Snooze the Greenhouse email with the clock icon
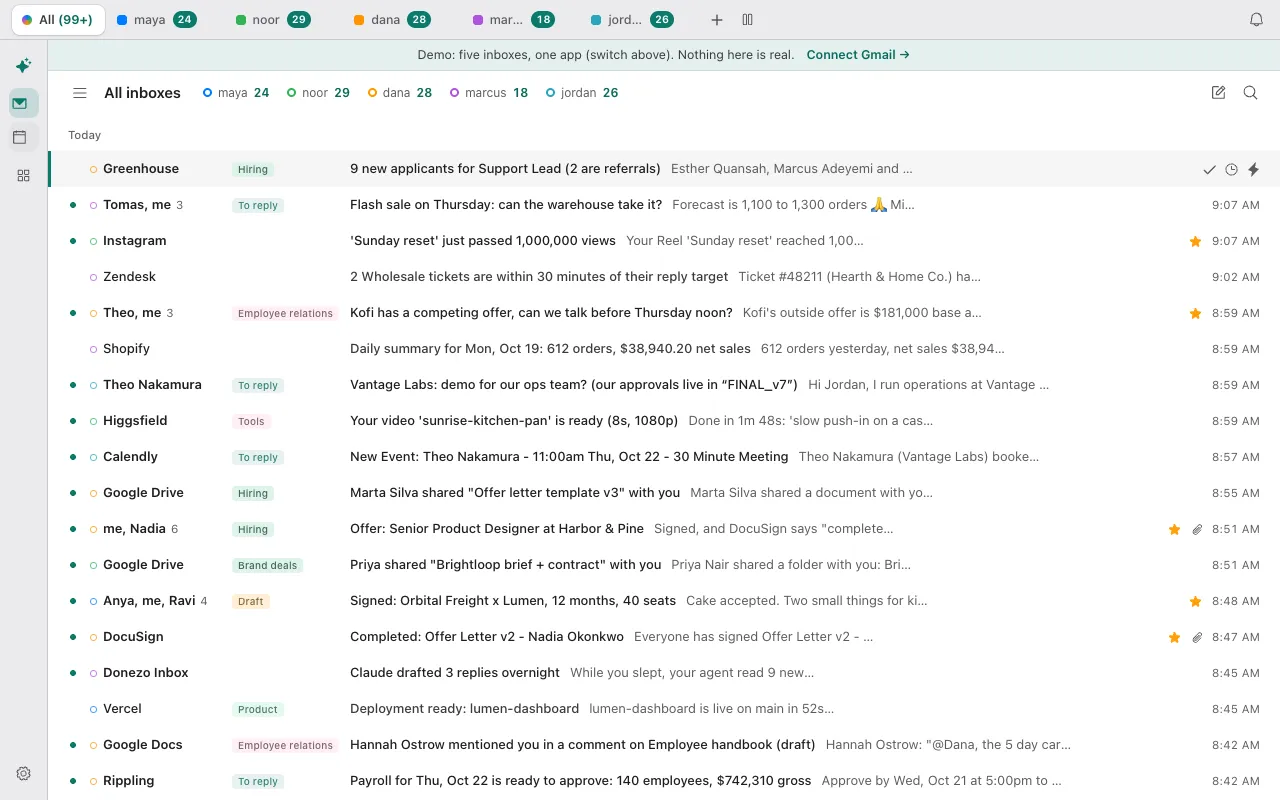Screen dimensions: 1280x800 pos(1231,170)
